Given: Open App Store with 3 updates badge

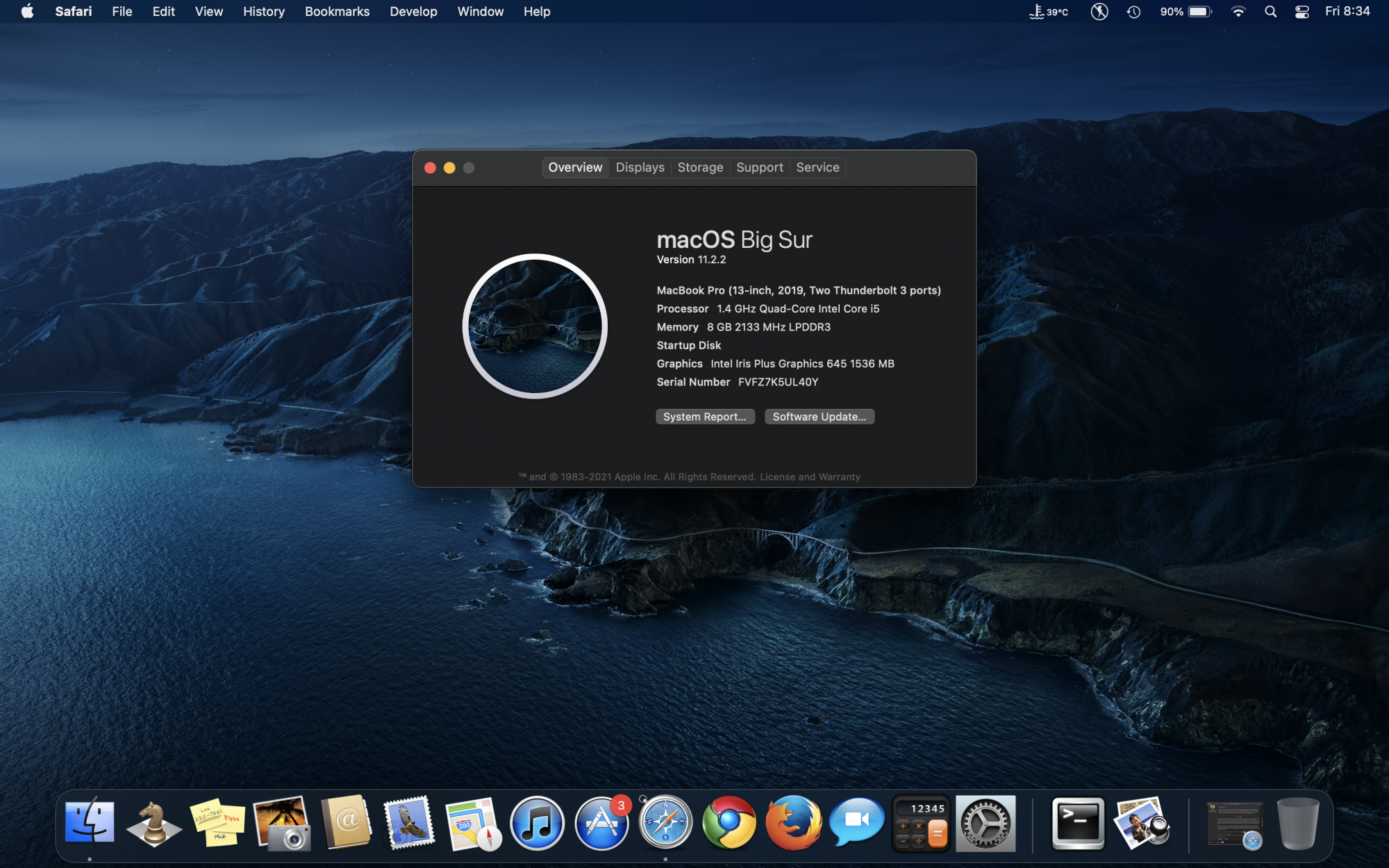Looking at the screenshot, I should [601, 824].
